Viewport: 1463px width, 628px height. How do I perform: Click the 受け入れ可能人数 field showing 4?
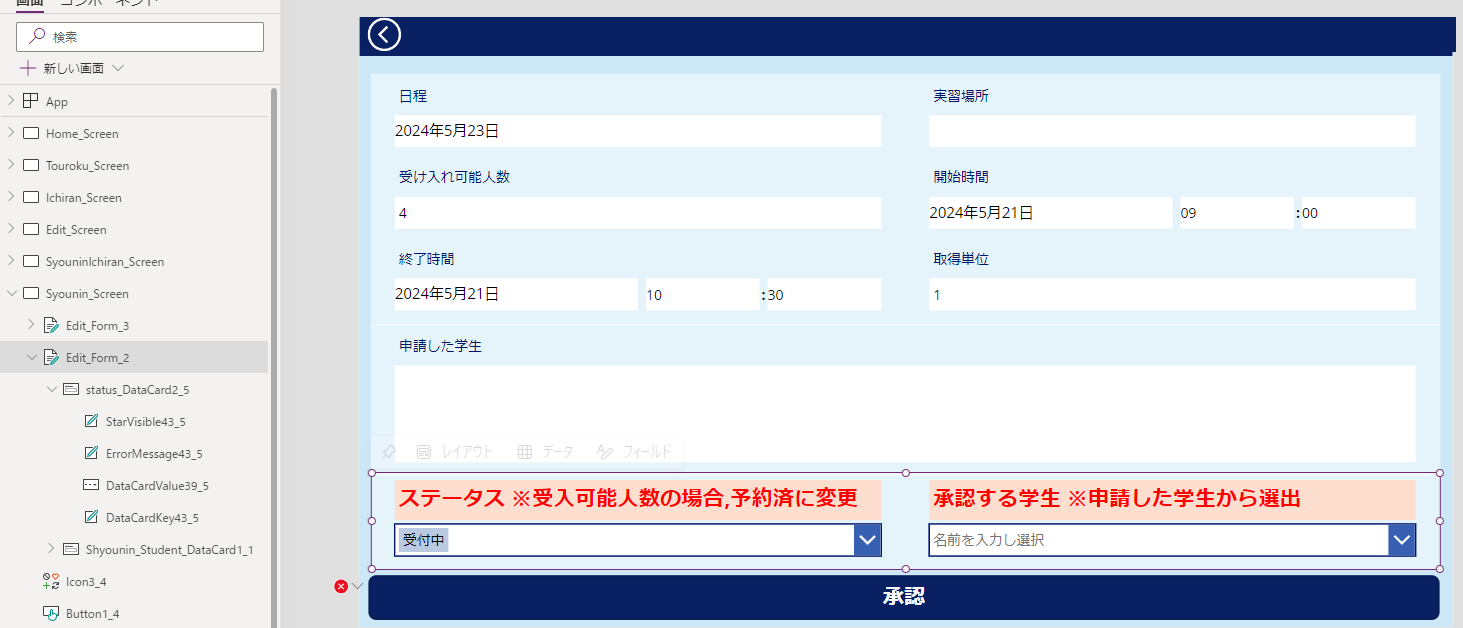pyautogui.click(x=638, y=213)
